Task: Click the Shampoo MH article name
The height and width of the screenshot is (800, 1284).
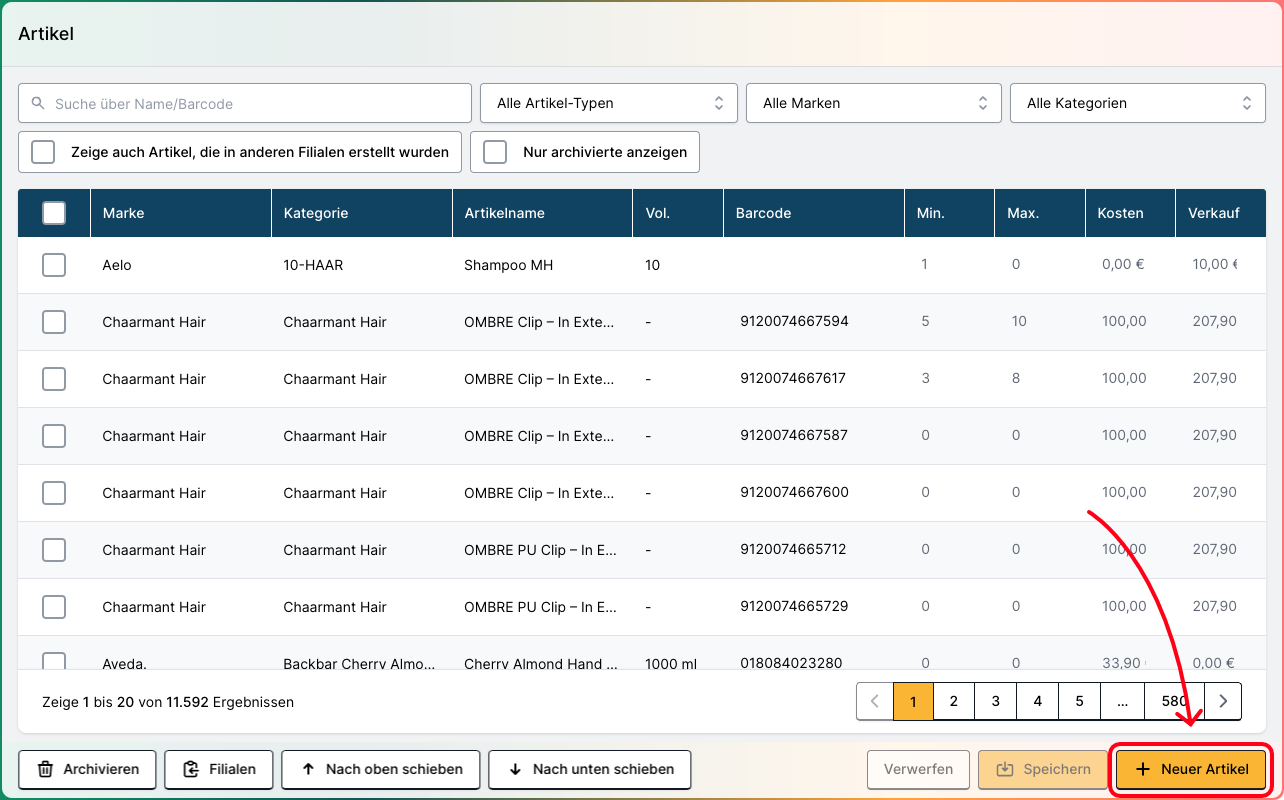Action: click(509, 265)
